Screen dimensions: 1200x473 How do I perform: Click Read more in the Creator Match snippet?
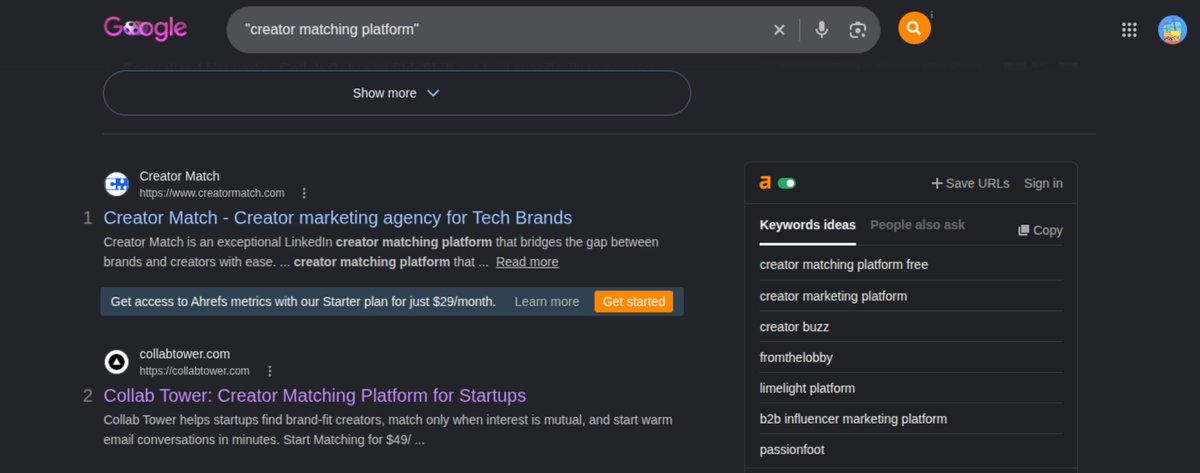(x=527, y=262)
